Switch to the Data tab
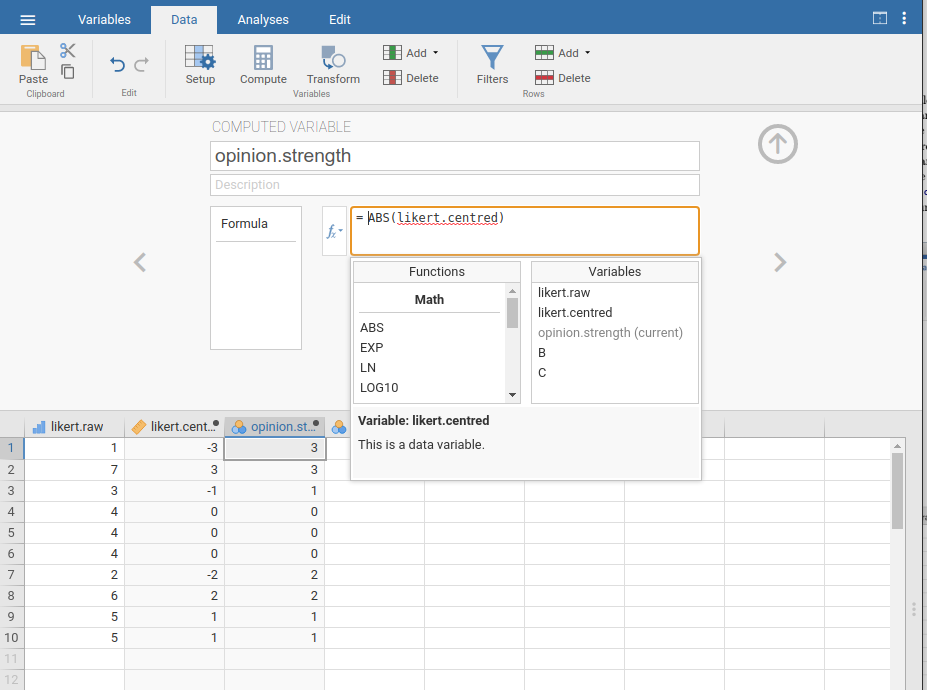The height and width of the screenshot is (690, 927). click(x=184, y=20)
